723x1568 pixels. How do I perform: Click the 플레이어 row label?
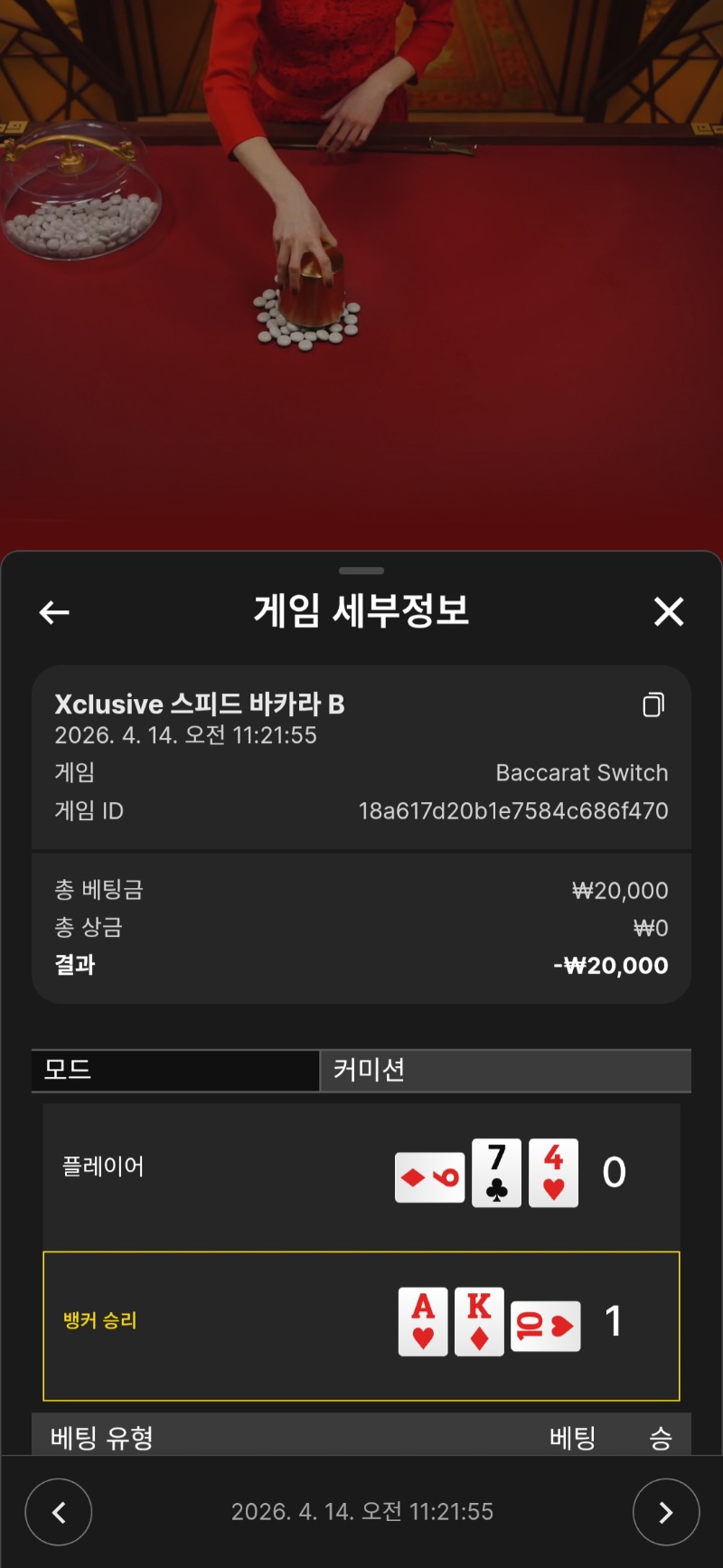[103, 1167]
